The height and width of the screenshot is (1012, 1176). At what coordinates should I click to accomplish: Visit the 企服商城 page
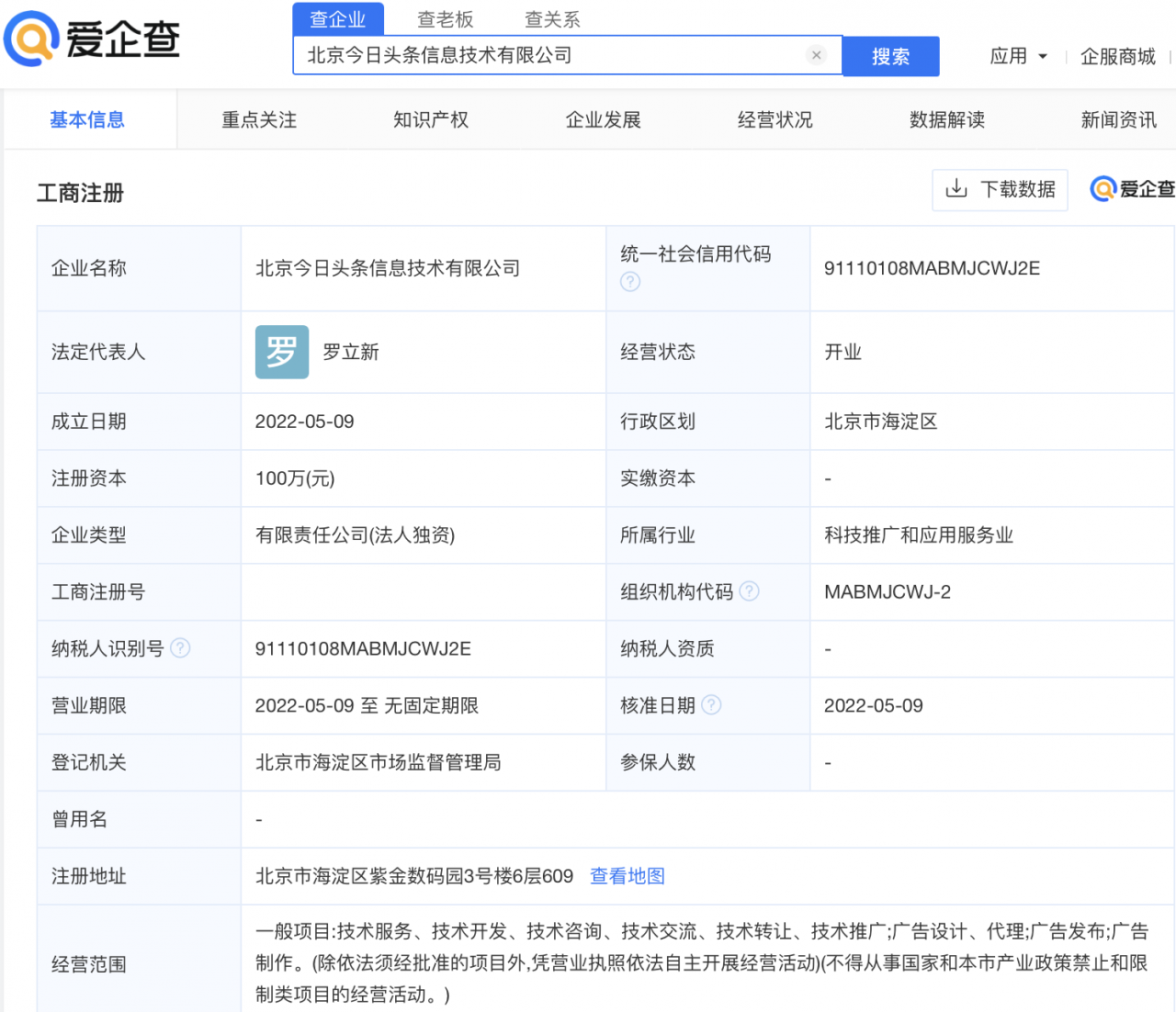pyautogui.click(x=1117, y=55)
